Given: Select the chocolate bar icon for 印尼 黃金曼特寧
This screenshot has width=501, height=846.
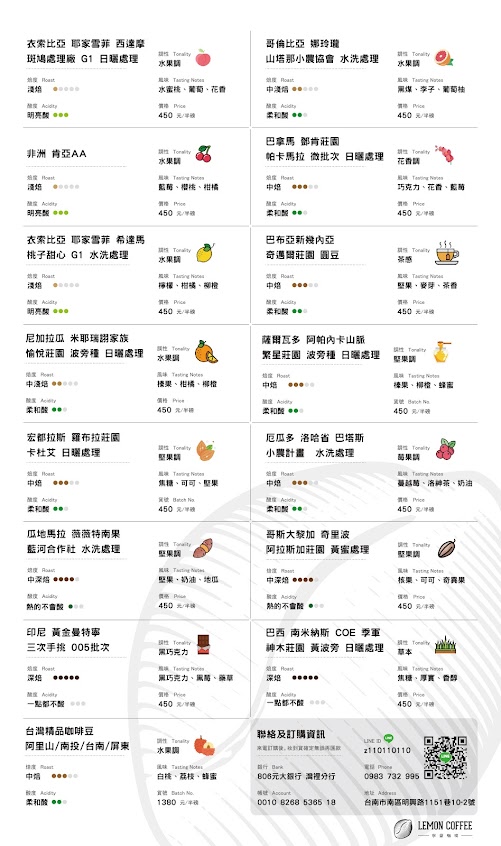Looking at the screenshot, I should [203, 645].
